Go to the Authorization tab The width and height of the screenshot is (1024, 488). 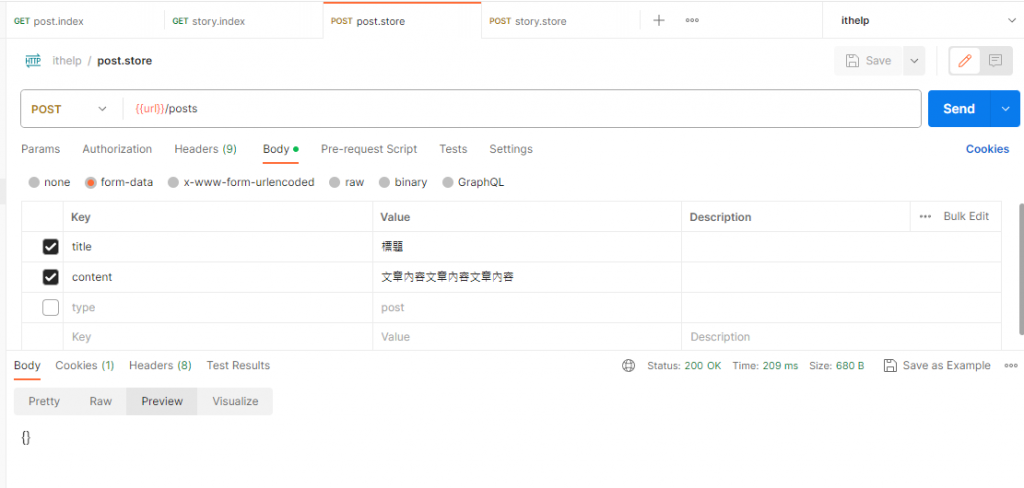[x=117, y=149]
